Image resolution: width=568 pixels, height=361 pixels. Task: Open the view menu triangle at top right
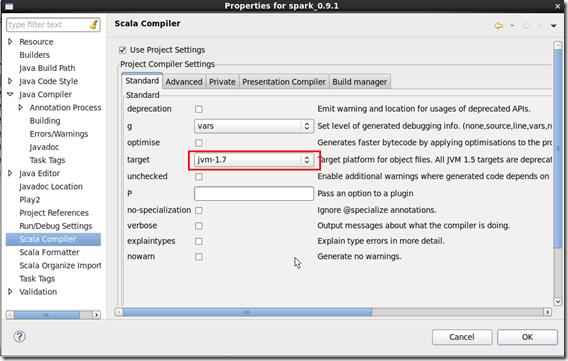(x=554, y=26)
